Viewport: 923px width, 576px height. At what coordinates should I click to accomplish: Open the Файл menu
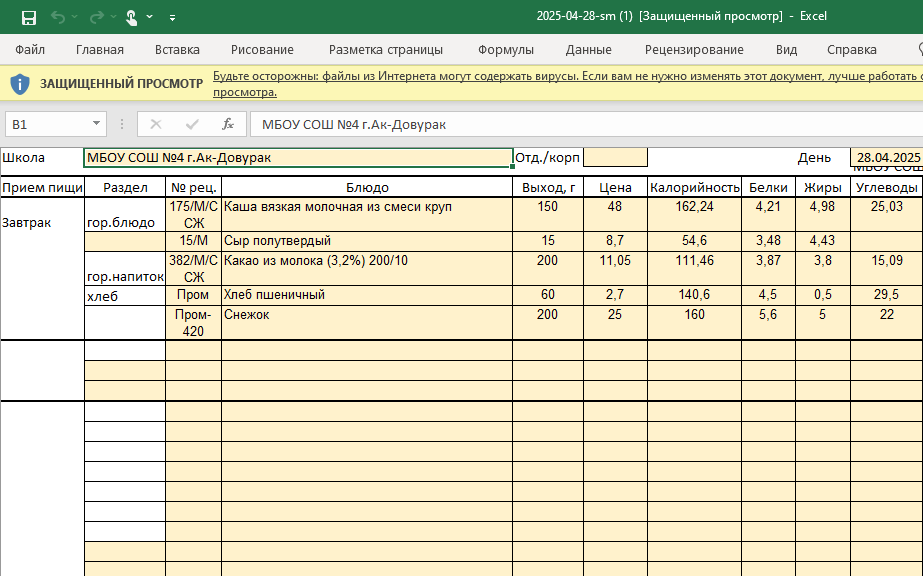pyautogui.click(x=30, y=49)
